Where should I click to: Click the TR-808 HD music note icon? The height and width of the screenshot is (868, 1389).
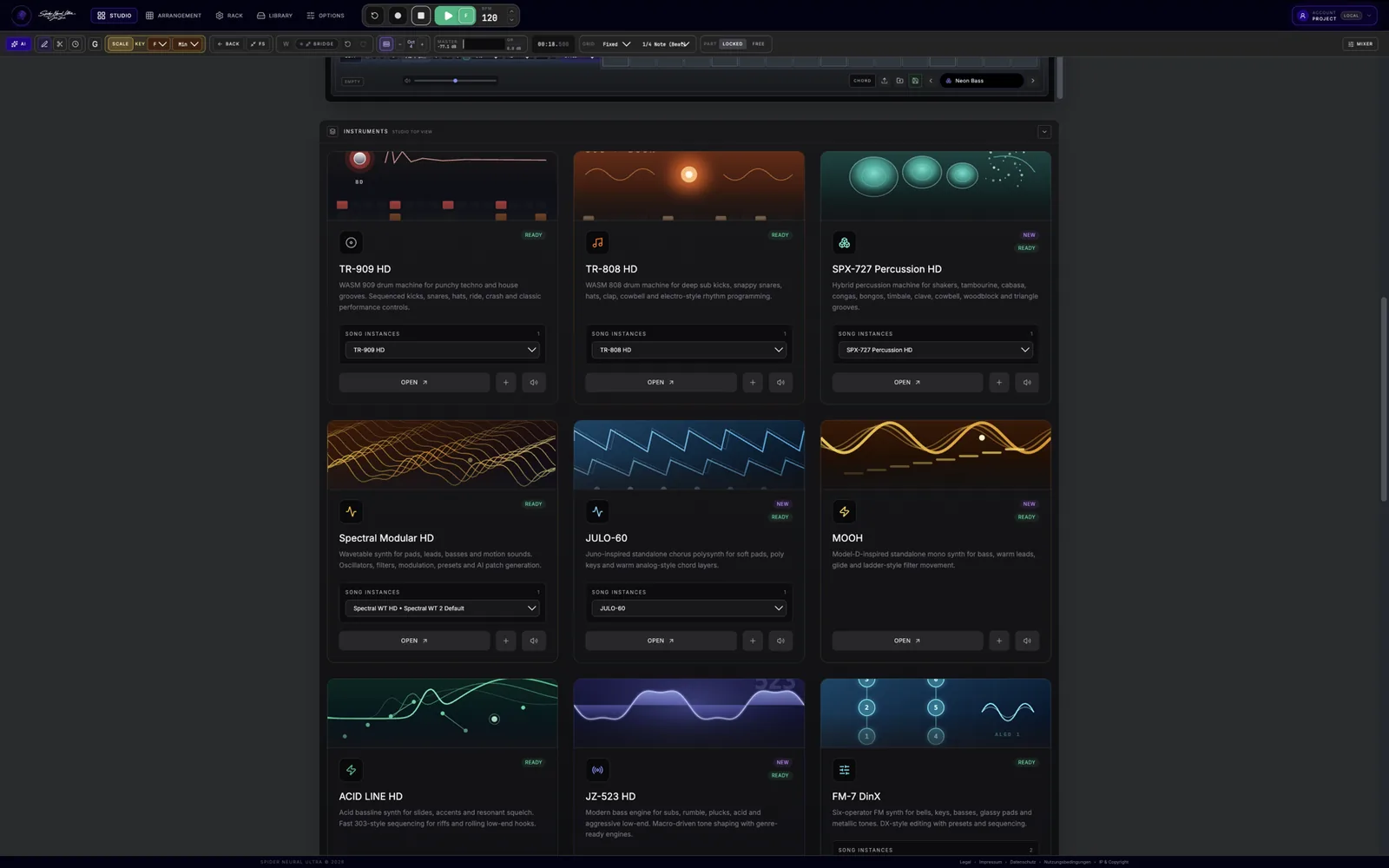(597, 243)
